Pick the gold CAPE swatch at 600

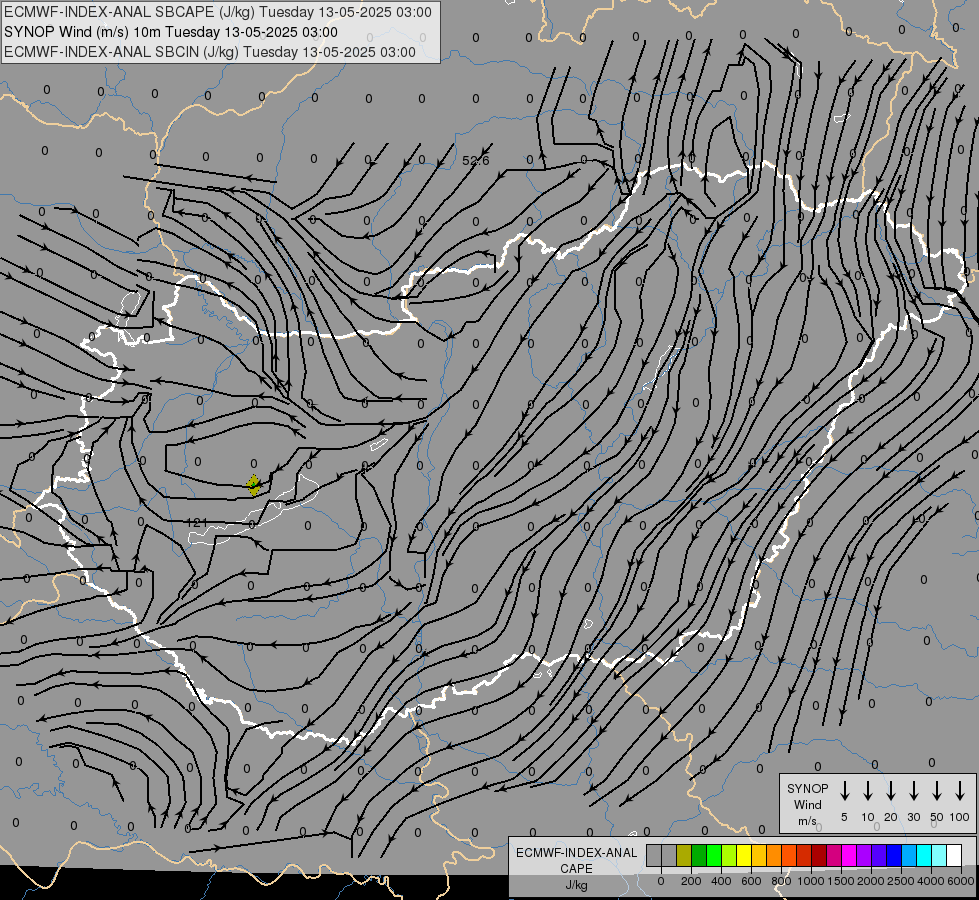tap(759, 855)
